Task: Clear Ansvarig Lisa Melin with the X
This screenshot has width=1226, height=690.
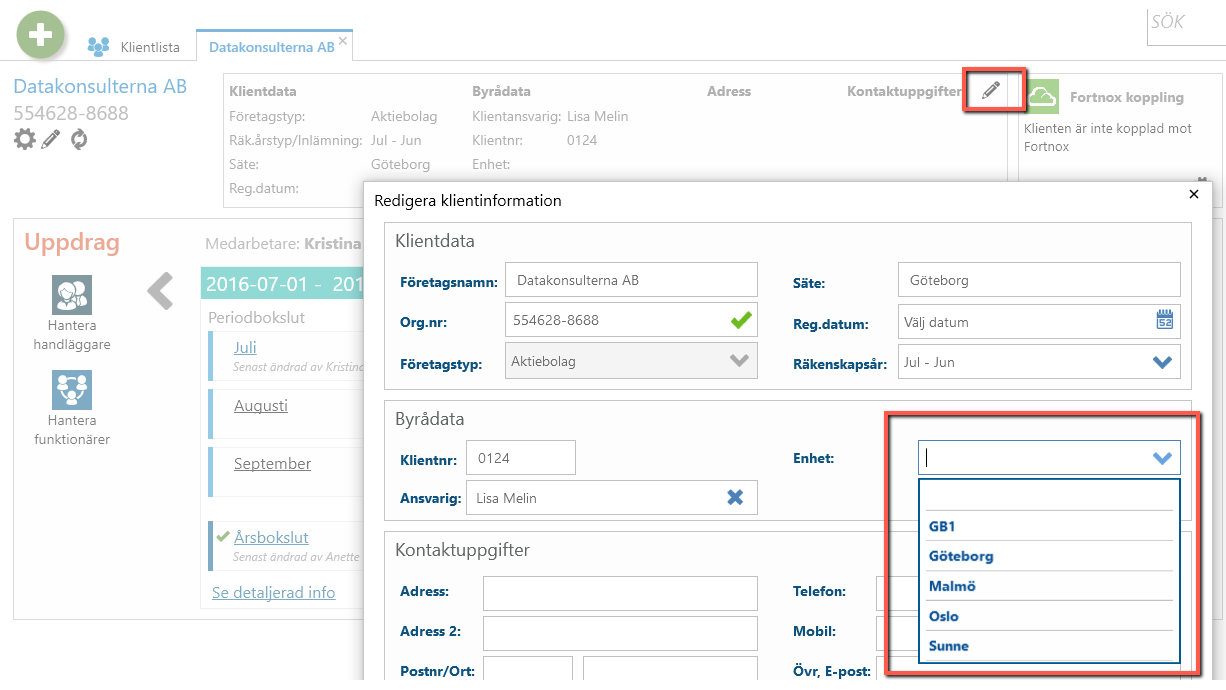Action: tap(735, 497)
